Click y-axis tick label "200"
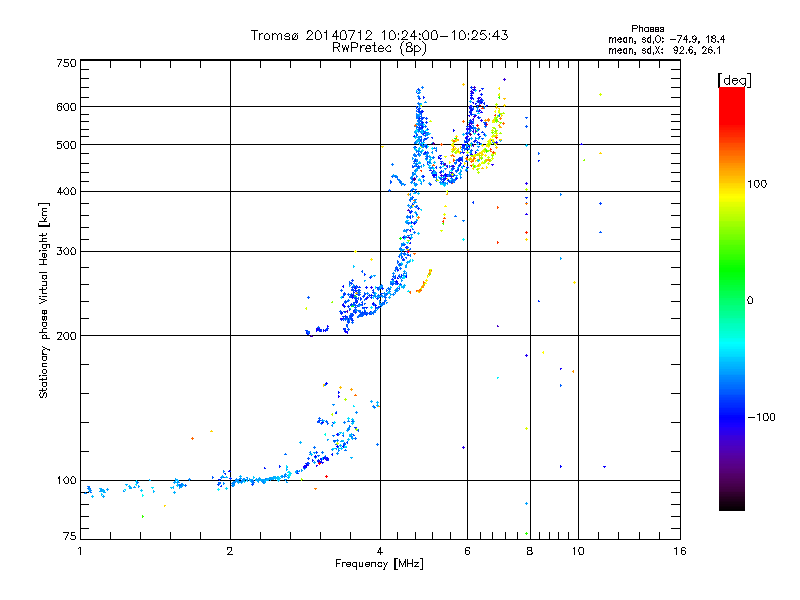 click(x=66, y=336)
